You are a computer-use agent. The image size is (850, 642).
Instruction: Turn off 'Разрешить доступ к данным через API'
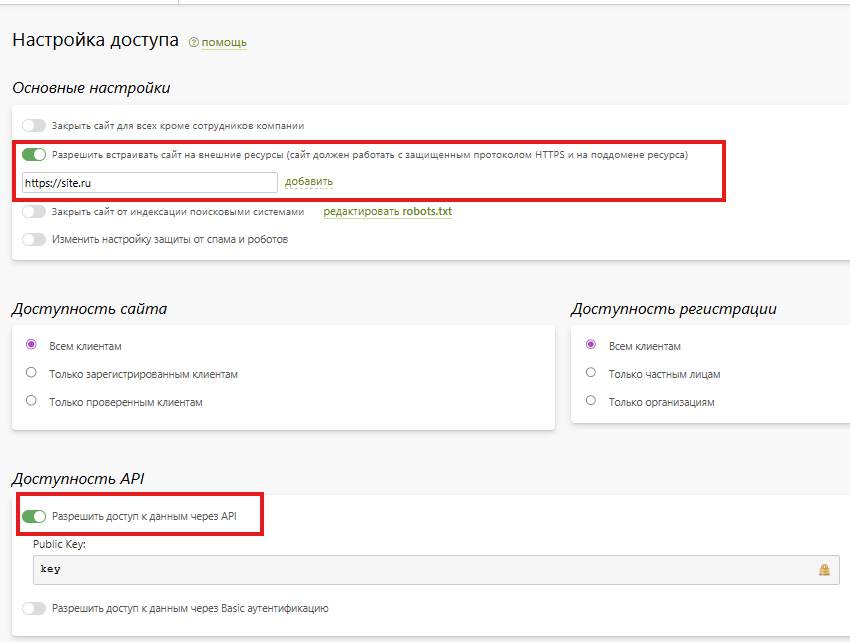34,517
